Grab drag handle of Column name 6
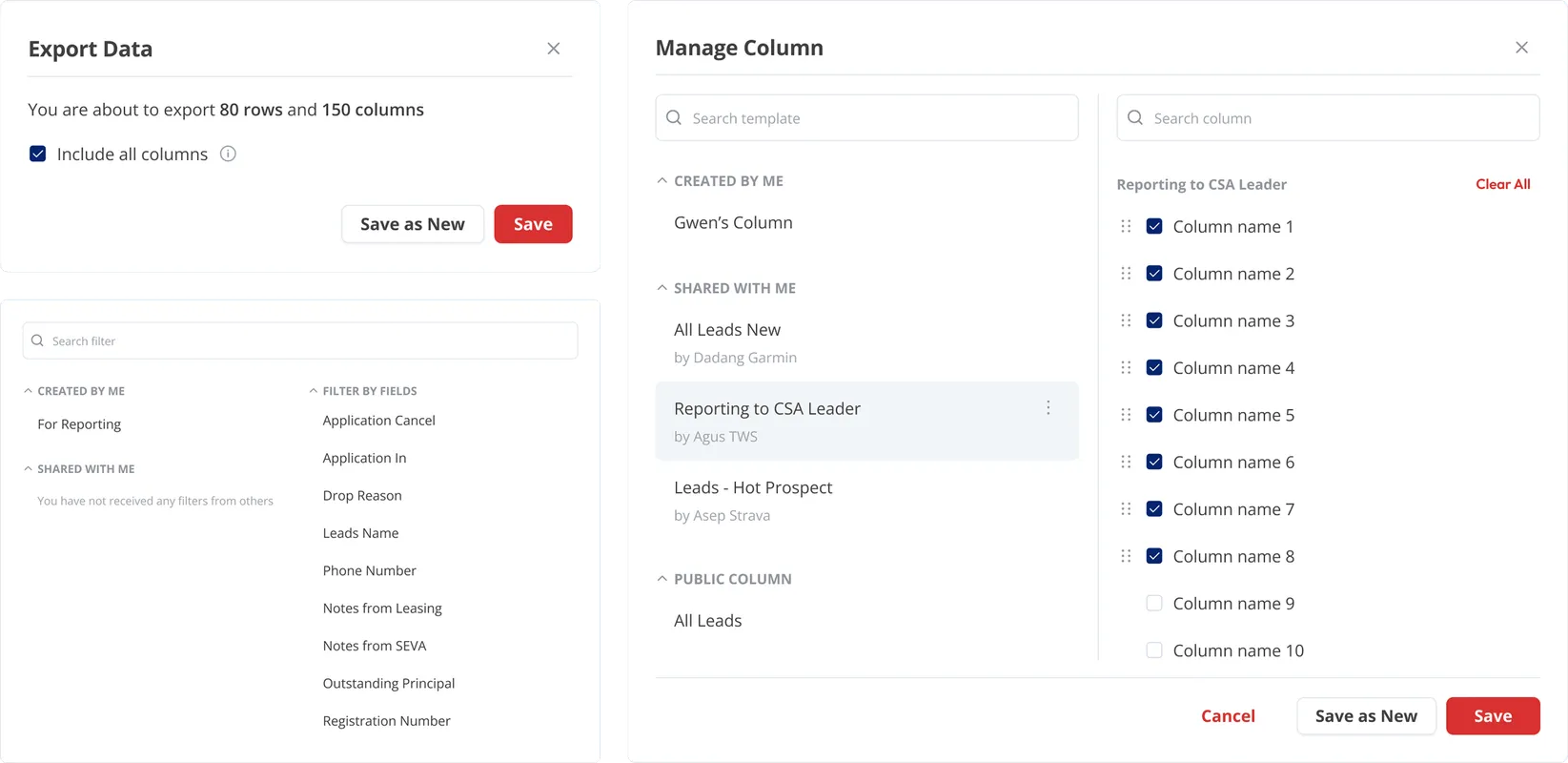Screen dimensions: 1568x763 point(1126,462)
